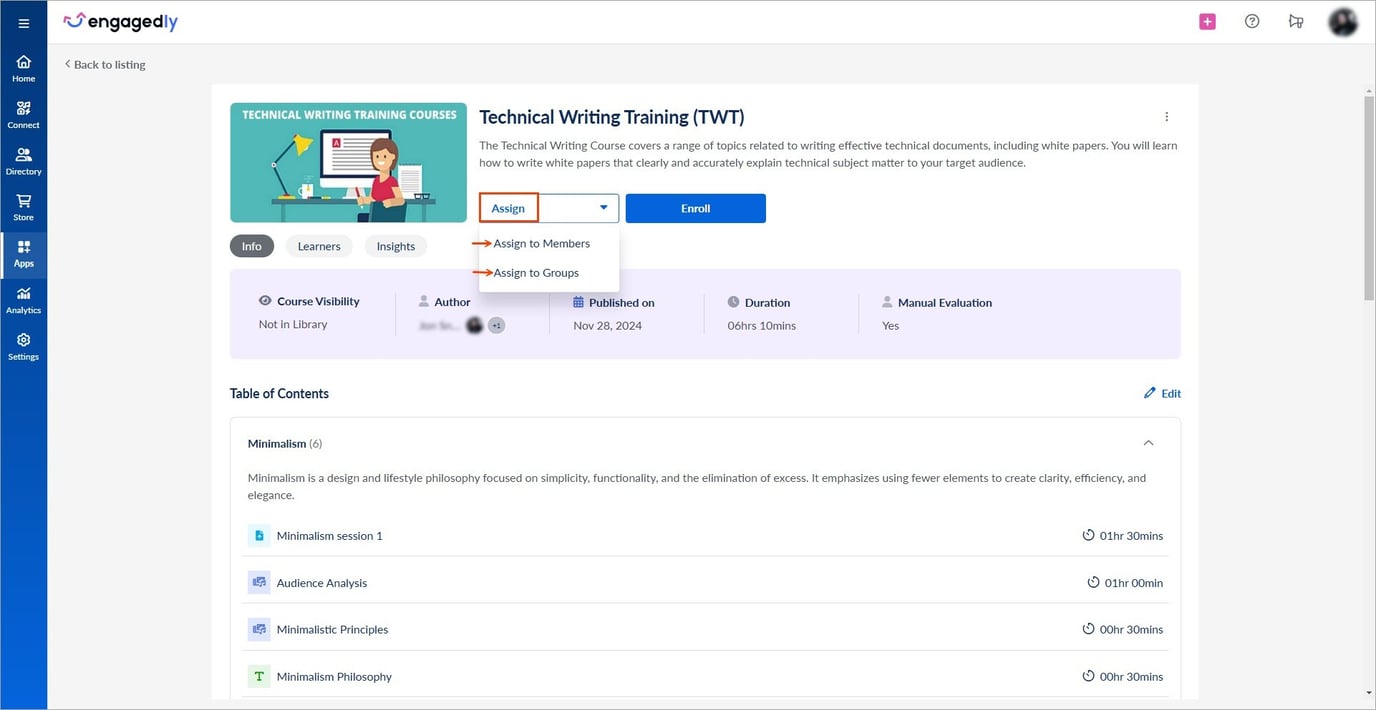The width and height of the screenshot is (1376, 710).
Task: Click the pink plus quick-add icon
Action: click(1207, 22)
